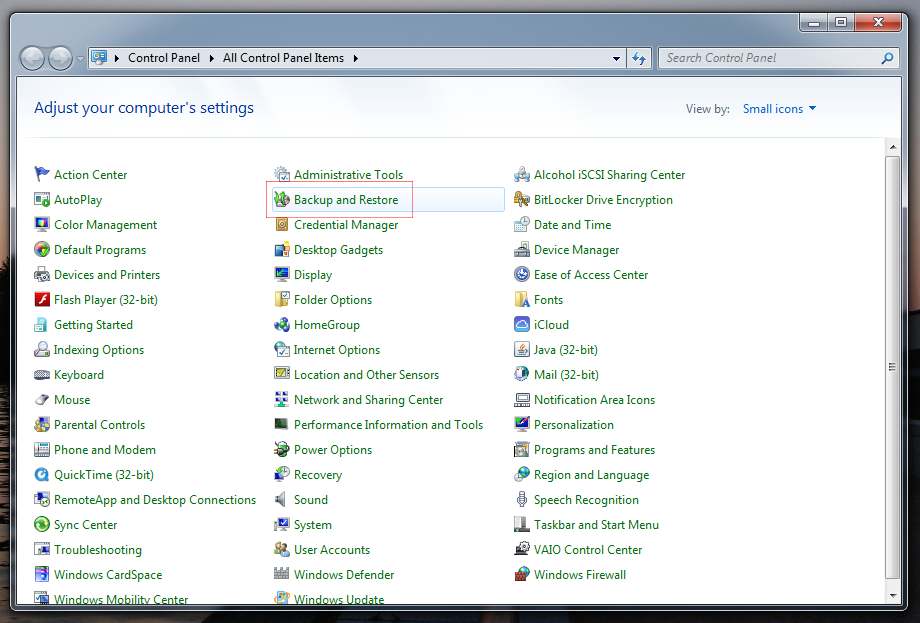Open the Windows CardSpace link
This screenshot has width=920, height=623.
pyautogui.click(x=108, y=574)
